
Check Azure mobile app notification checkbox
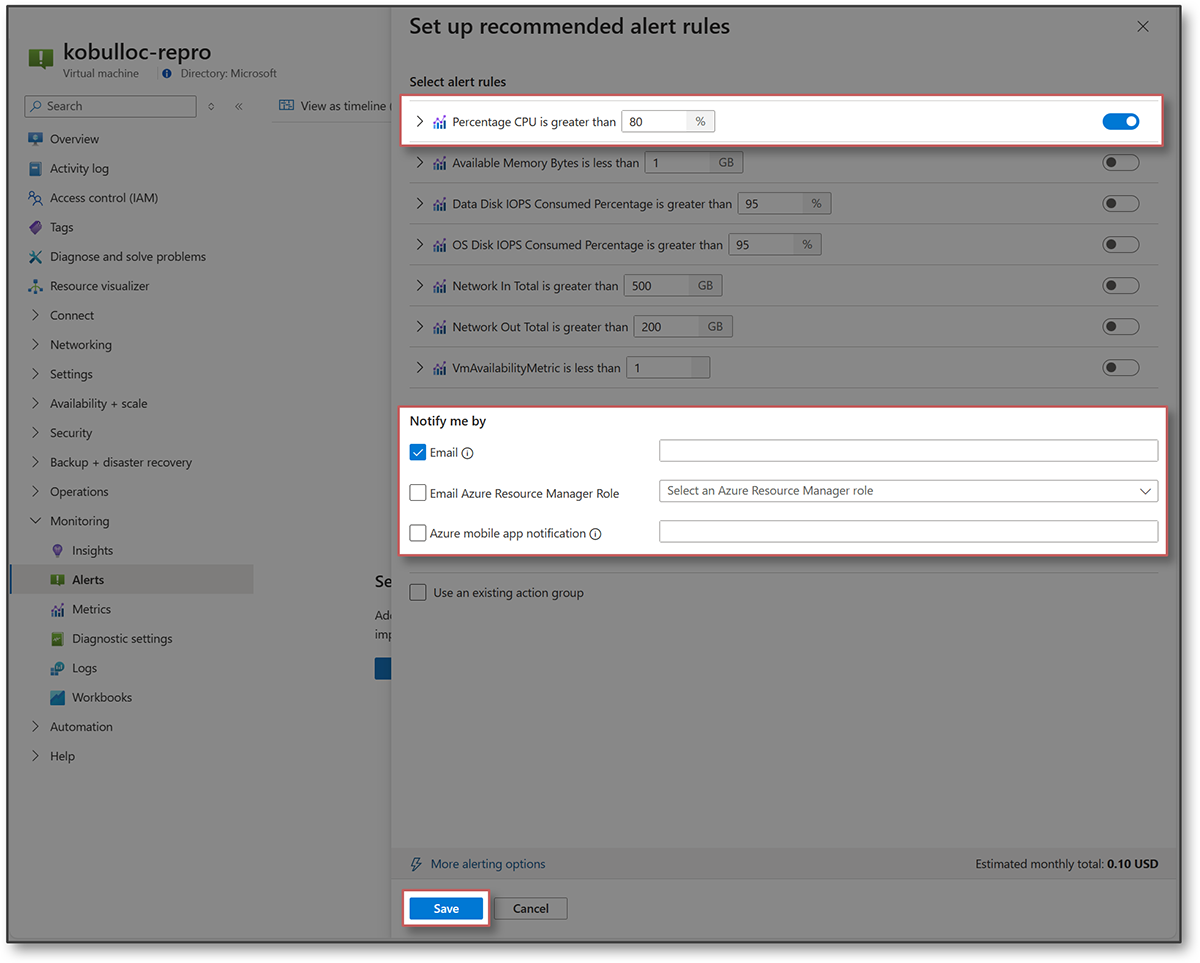[x=418, y=533]
